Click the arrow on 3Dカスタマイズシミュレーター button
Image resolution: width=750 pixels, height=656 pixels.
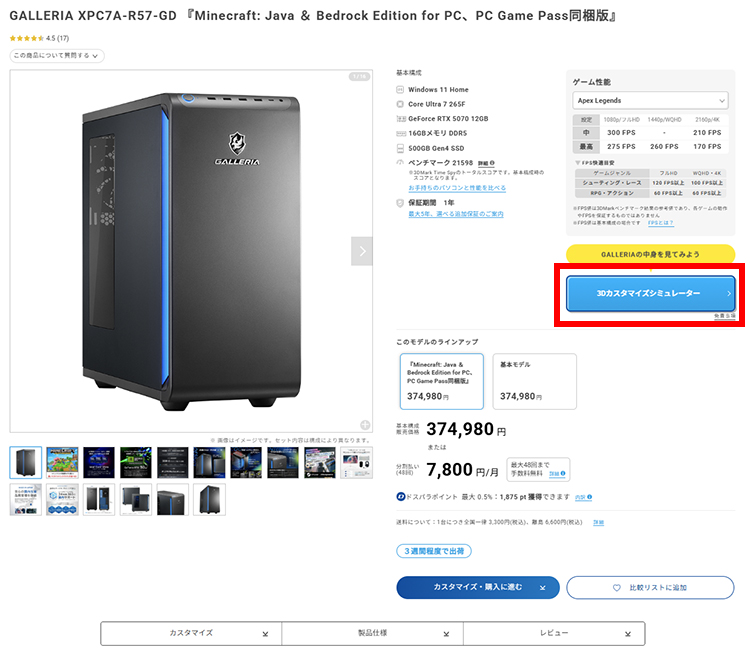coord(728,293)
